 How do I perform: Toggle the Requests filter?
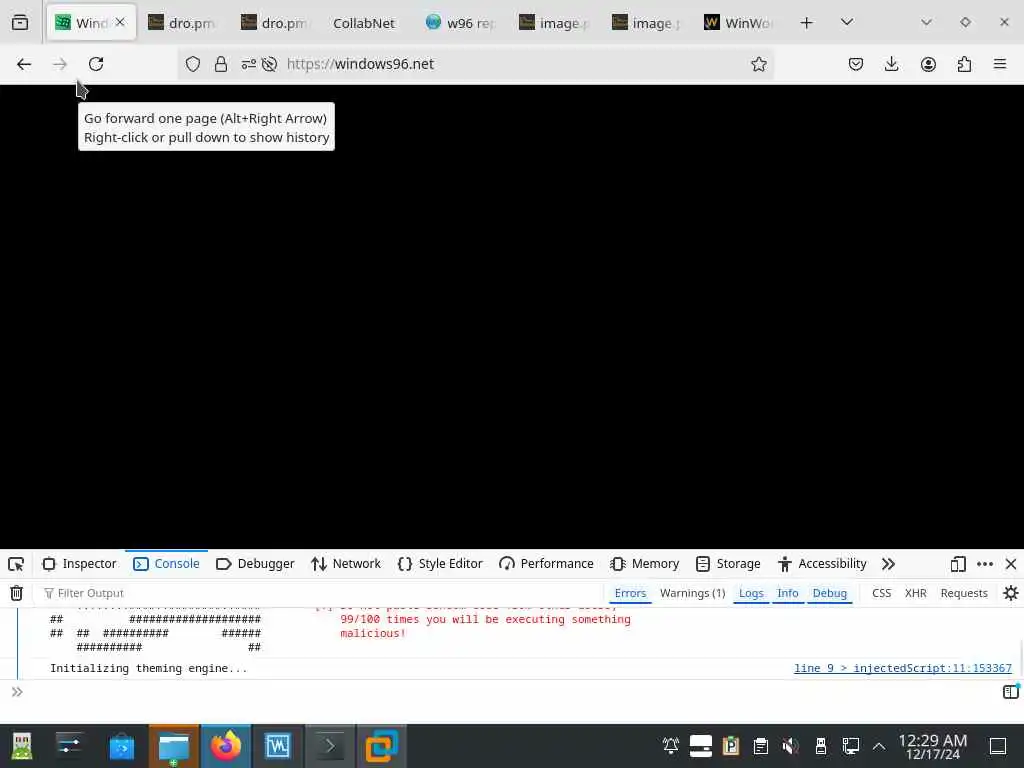click(x=964, y=594)
